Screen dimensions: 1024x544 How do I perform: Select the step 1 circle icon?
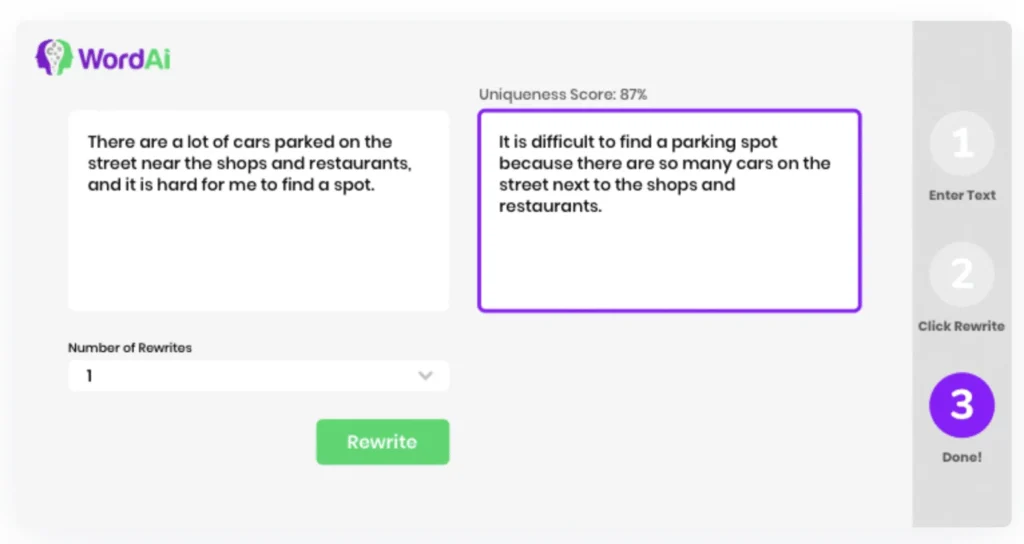pyautogui.click(x=961, y=144)
